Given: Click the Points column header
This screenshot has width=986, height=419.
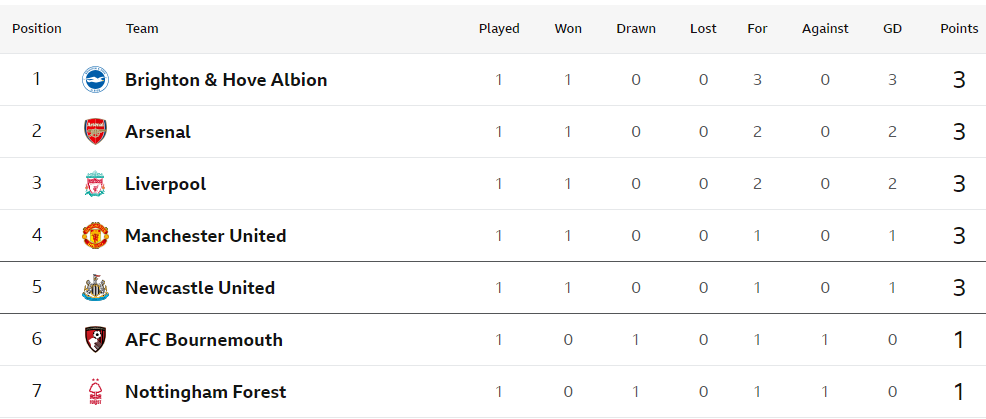Looking at the screenshot, I should coord(959,28).
